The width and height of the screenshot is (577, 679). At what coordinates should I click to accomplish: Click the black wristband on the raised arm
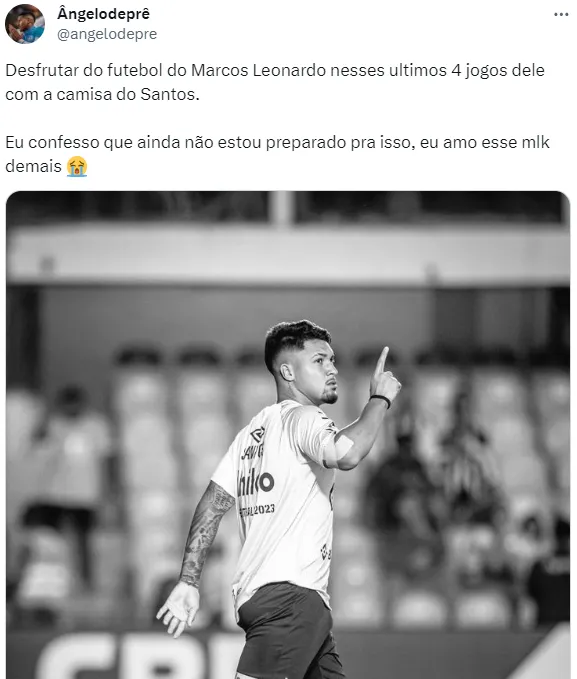(381, 401)
